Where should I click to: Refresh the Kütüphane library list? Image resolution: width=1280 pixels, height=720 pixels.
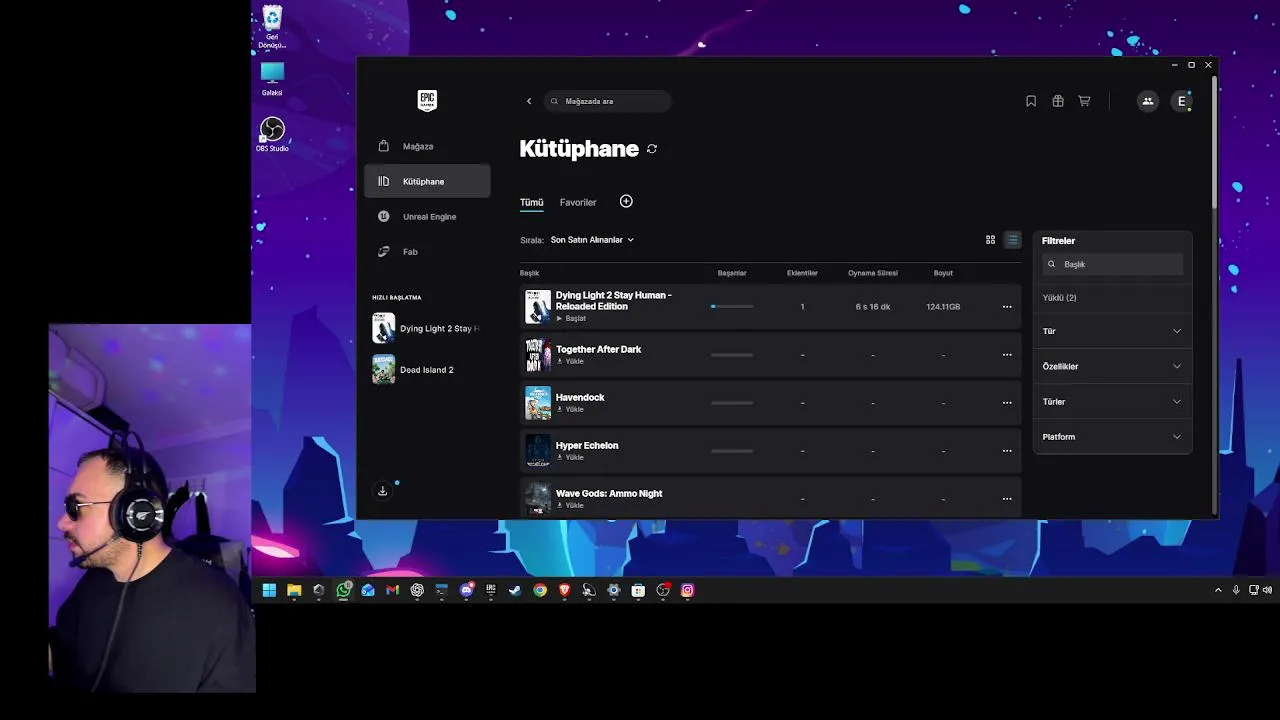pos(652,149)
